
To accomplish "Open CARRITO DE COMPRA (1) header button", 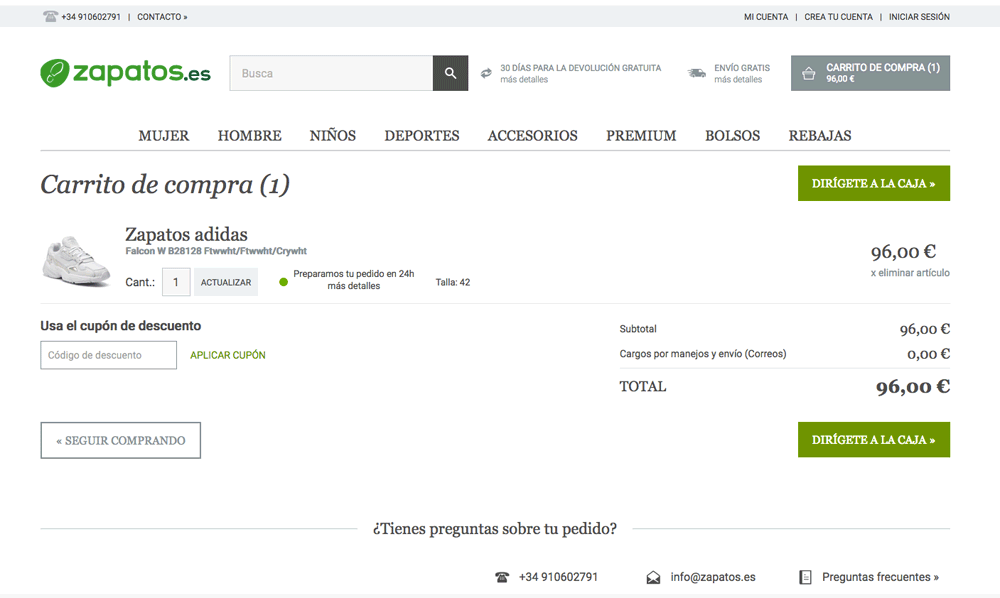I will pos(871,73).
